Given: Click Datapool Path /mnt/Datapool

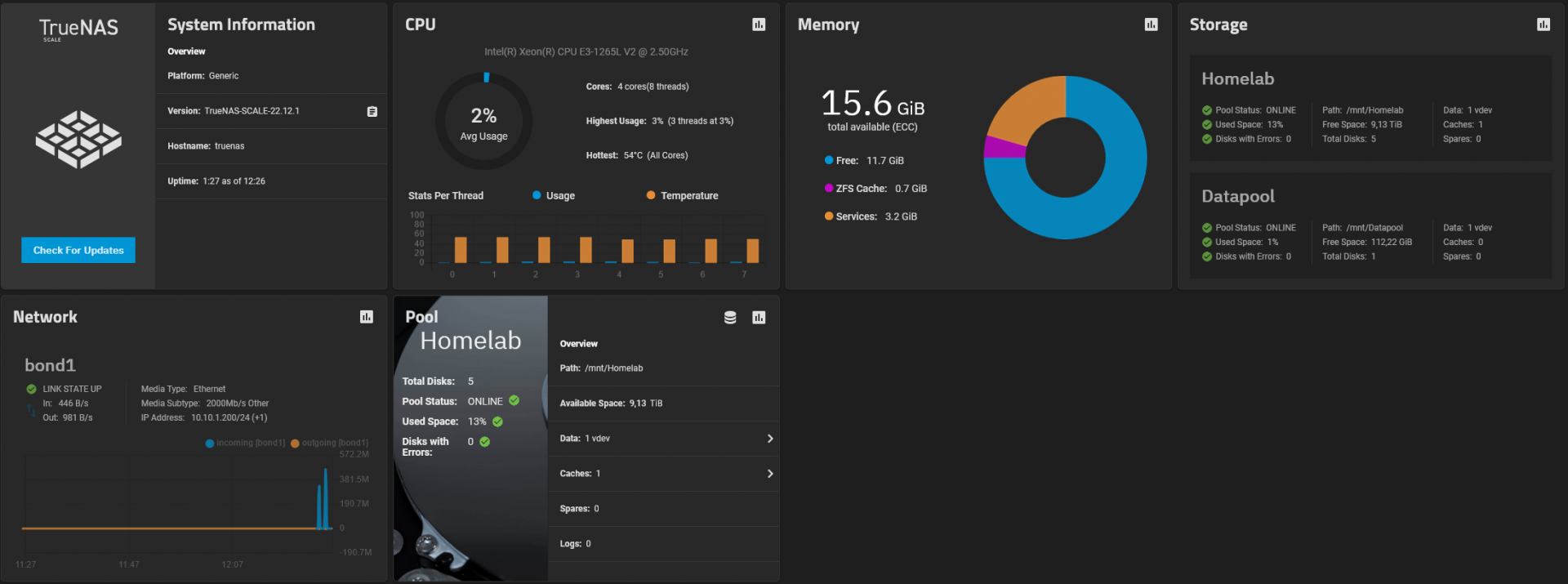Looking at the screenshot, I should [1363, 228].
